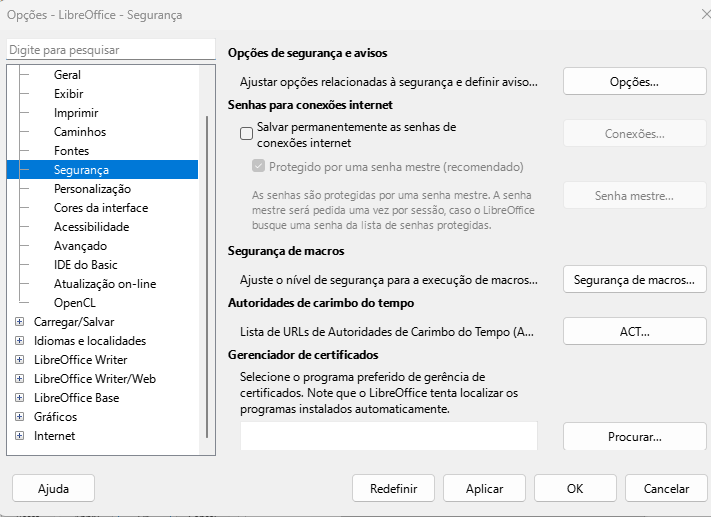Expand the Carregar/Salvar tree node
The height and width of the screenshot is (517, 711).
19,322
